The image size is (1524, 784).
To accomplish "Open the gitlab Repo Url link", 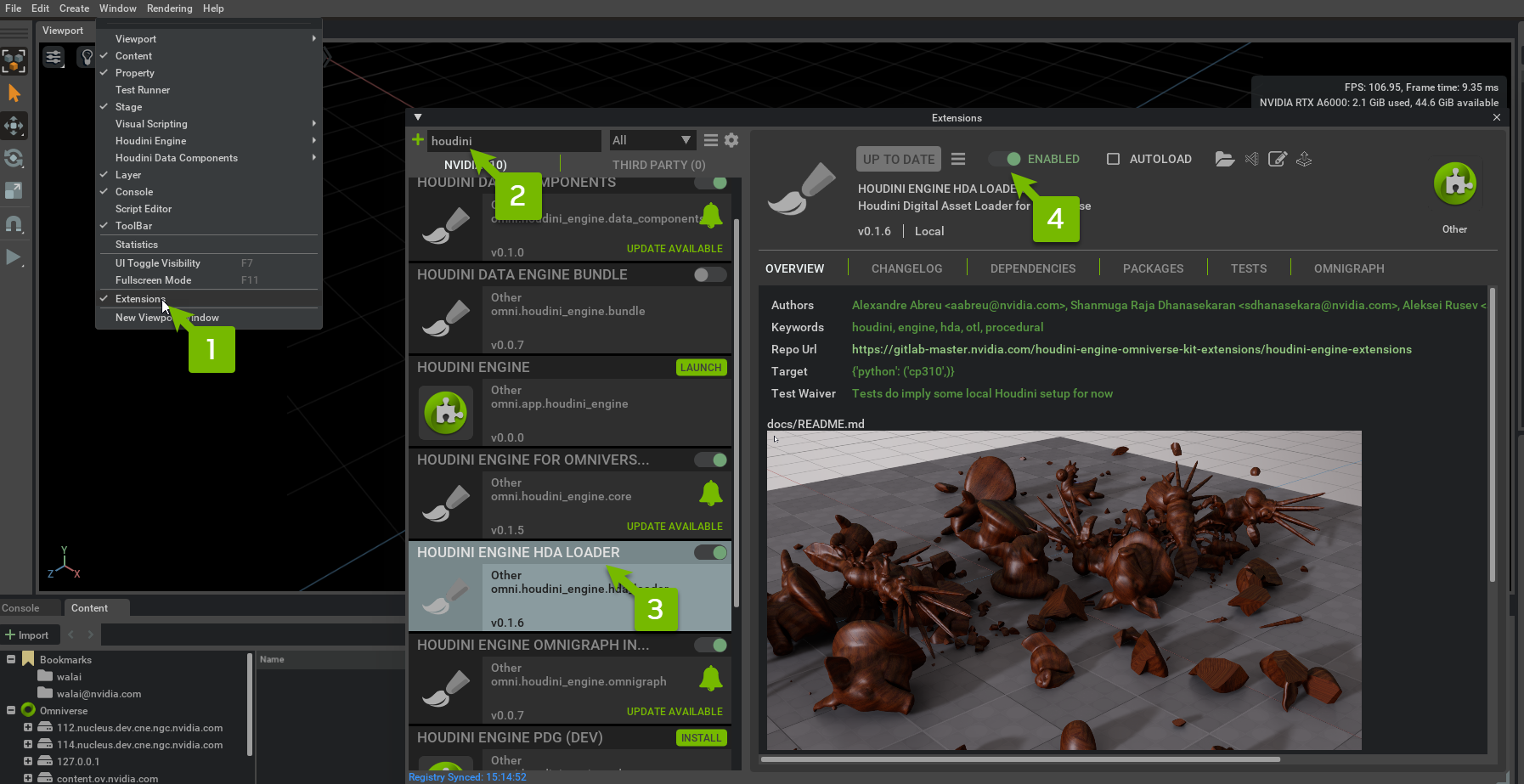I will 1132,349.
